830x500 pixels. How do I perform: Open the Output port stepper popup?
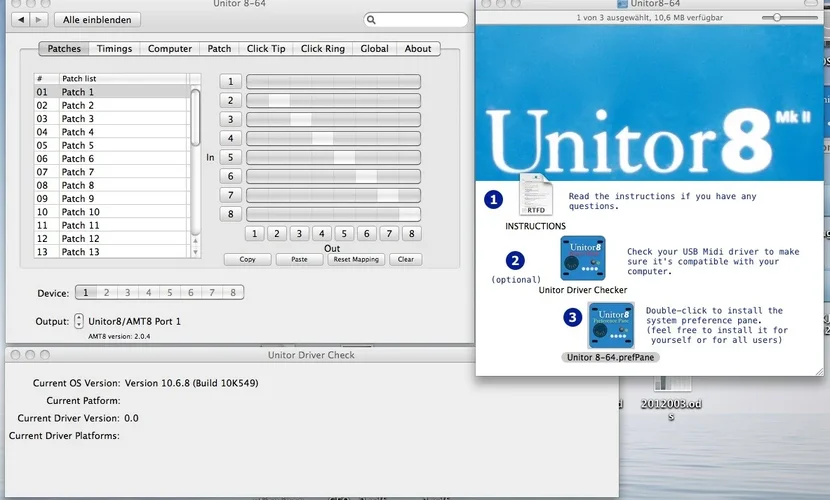pos(79,321)
